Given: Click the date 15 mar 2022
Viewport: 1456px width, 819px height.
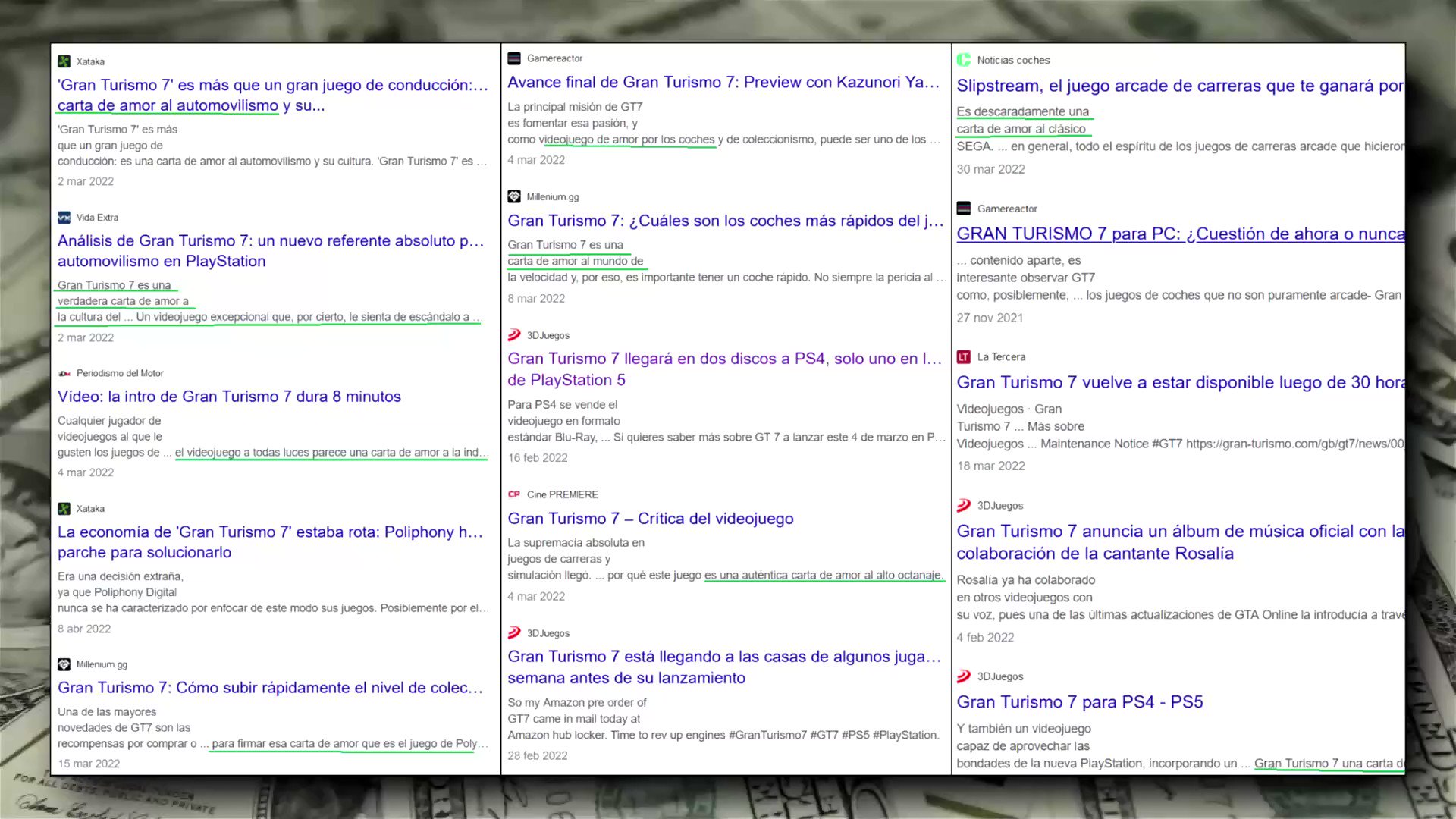Looking at the screenshot, I should tap(89, 764).
